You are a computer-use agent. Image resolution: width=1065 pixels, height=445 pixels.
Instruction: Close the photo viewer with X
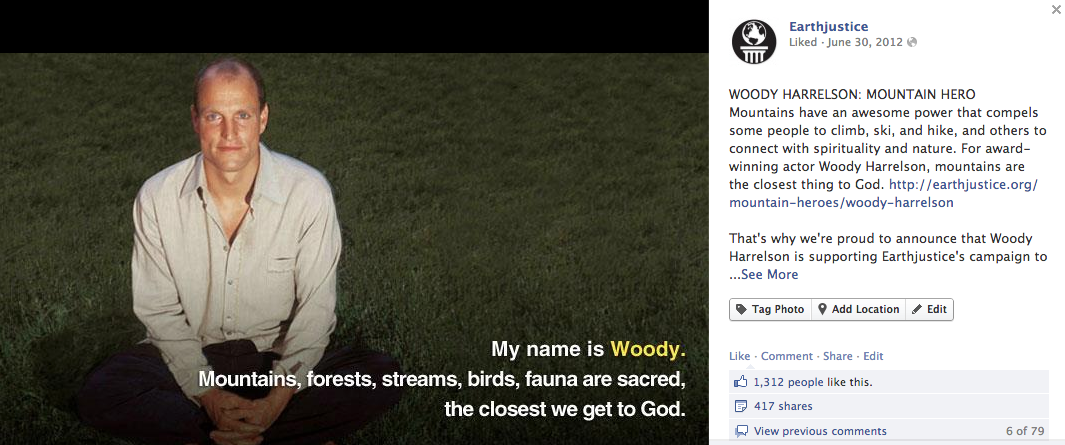[x=1055, y=9]
